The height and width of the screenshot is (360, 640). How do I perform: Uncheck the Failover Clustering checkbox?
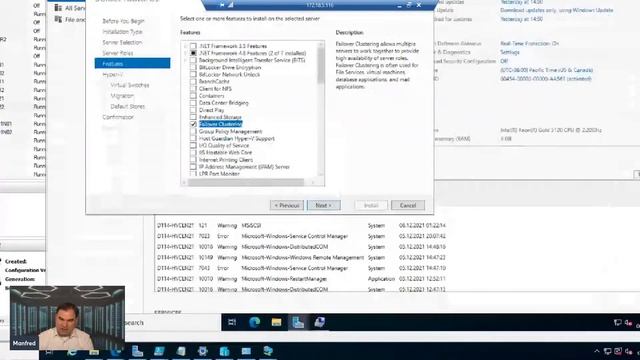tap(193, 124)
